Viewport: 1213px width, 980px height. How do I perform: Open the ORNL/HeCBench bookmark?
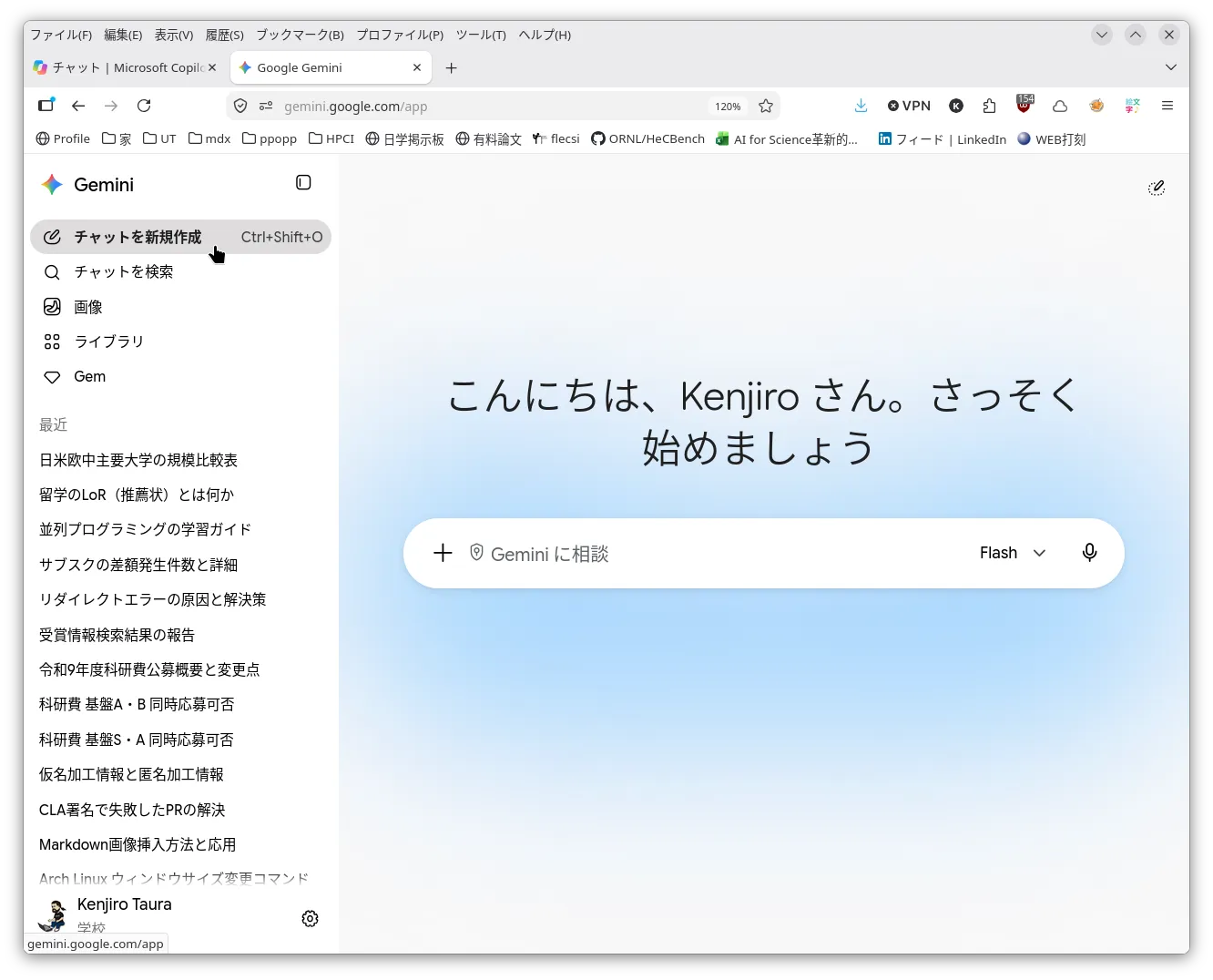click(647, 138)
